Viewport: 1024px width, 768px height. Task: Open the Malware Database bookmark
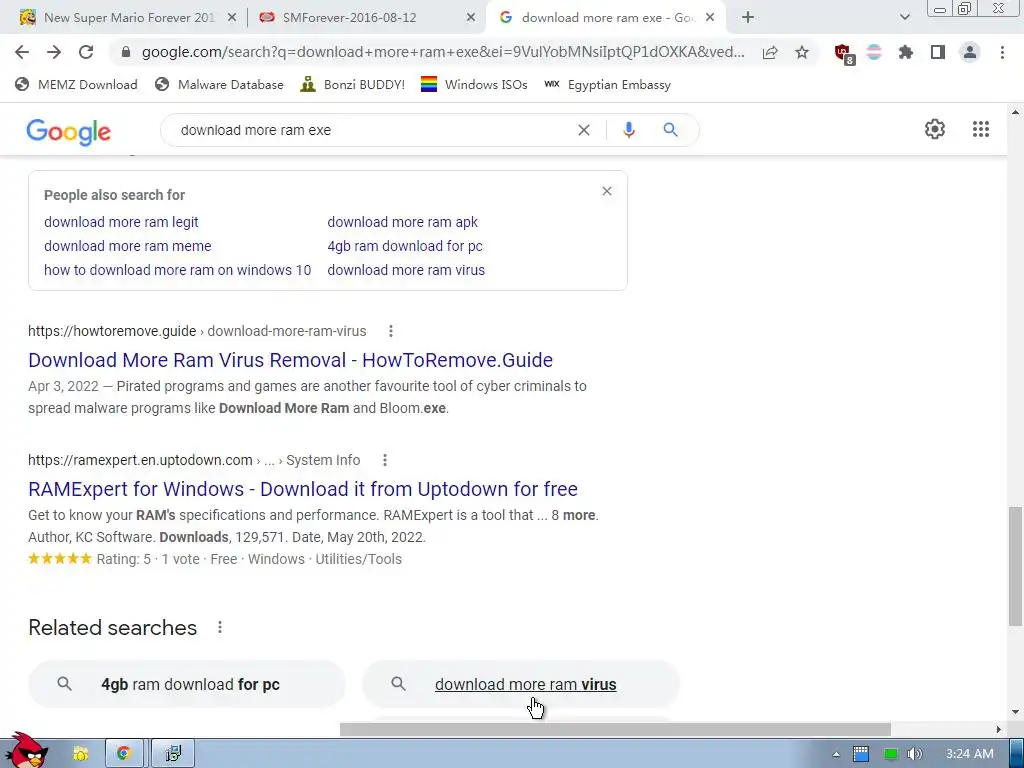click(219, 84)
